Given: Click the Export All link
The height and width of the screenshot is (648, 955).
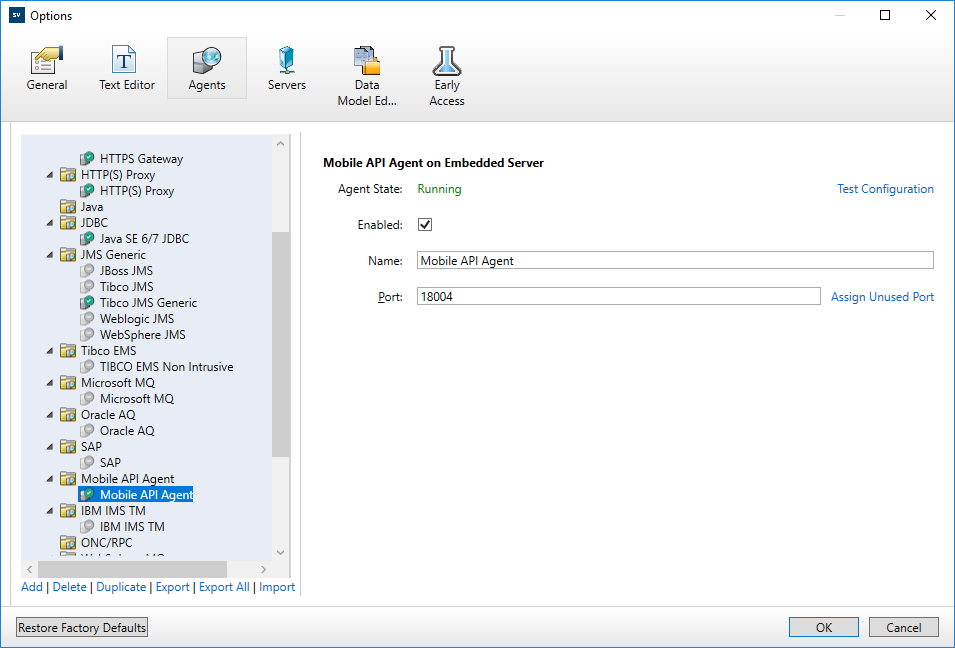Looking at the screenshot, I should coord(224,587).
